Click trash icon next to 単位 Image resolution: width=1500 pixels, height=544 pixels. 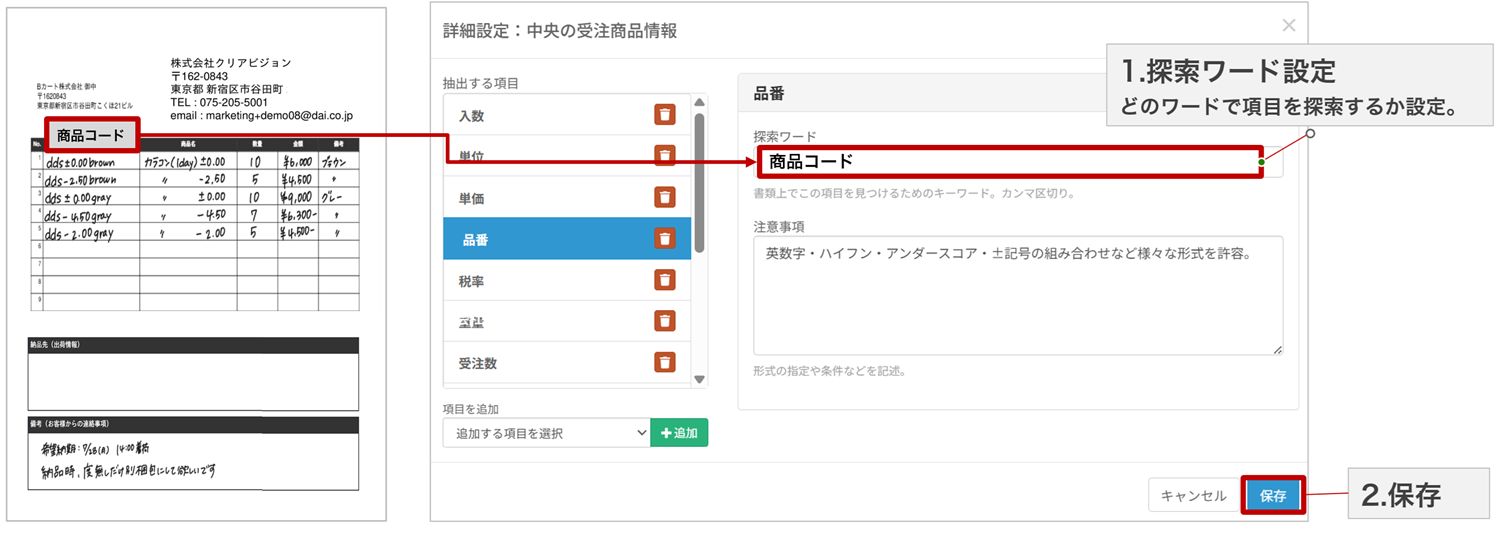coord(665,155)
